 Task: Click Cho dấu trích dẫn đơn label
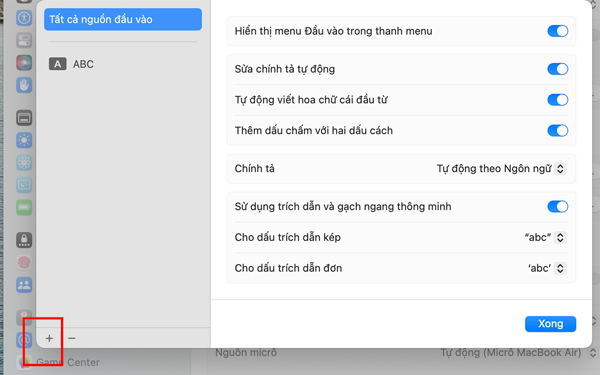288,268
